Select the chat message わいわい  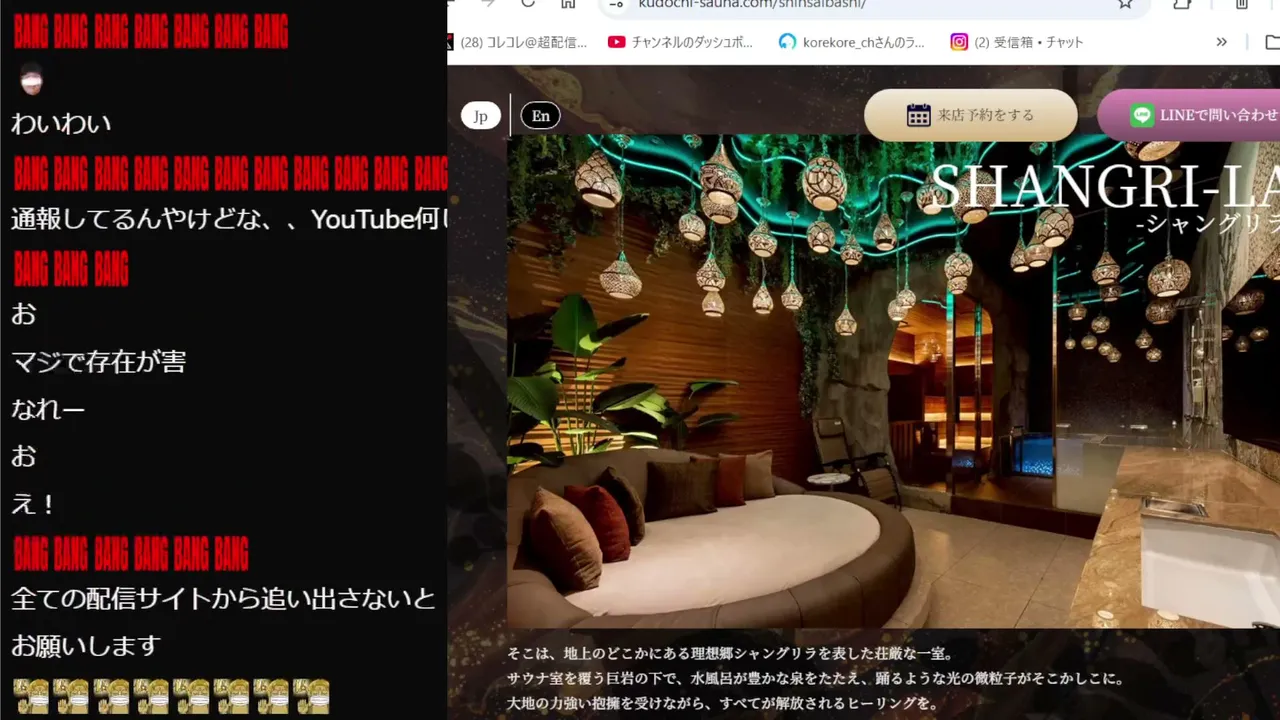pyautogui.click(x=61, y=124)
